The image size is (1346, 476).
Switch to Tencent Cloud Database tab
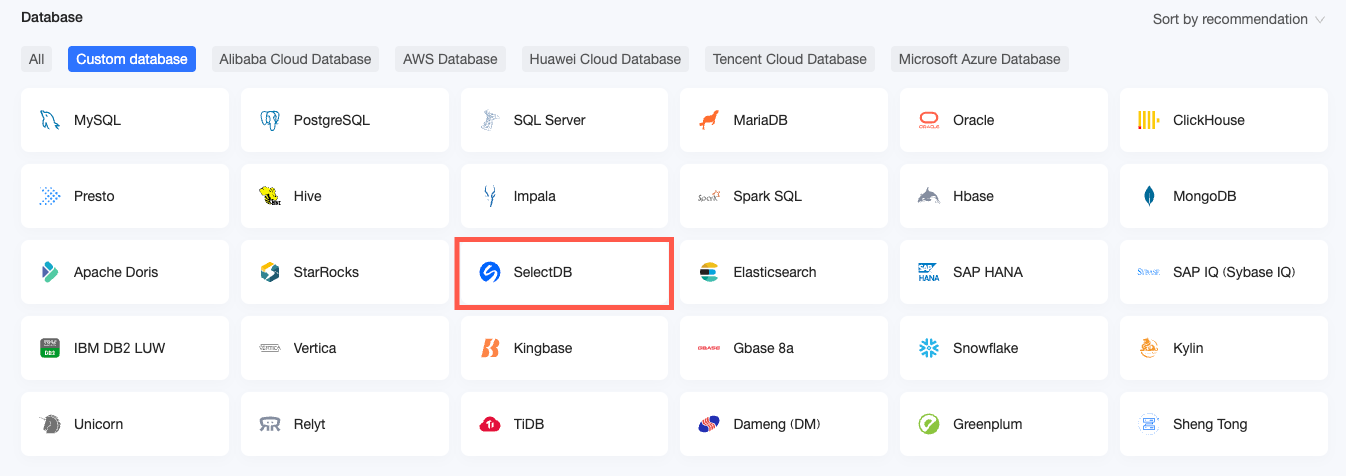(x=790, y=59)
